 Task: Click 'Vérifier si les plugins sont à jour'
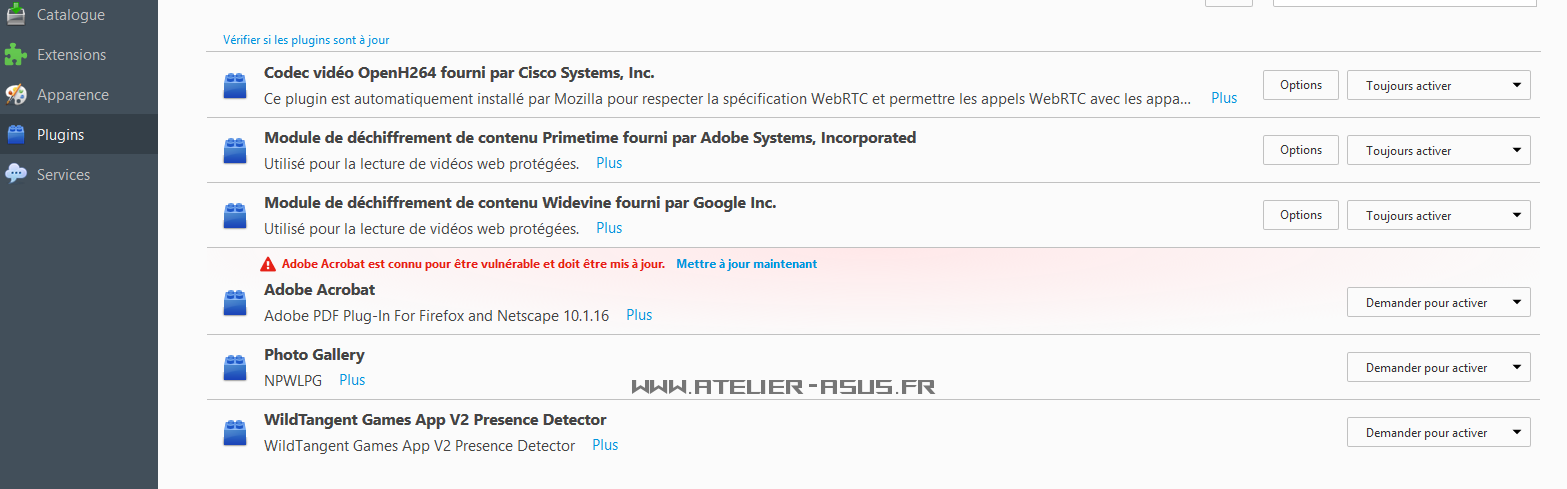click(x=306, y=40)
